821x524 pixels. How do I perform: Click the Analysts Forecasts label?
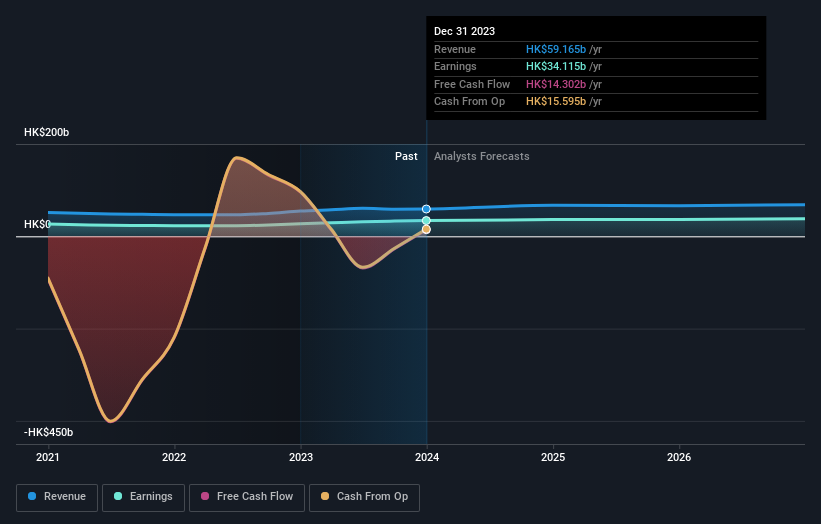point(482,156)
